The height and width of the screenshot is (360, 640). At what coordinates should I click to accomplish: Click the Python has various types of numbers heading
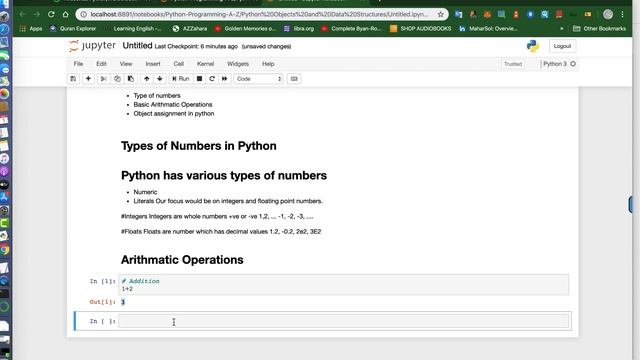point(224,176)
